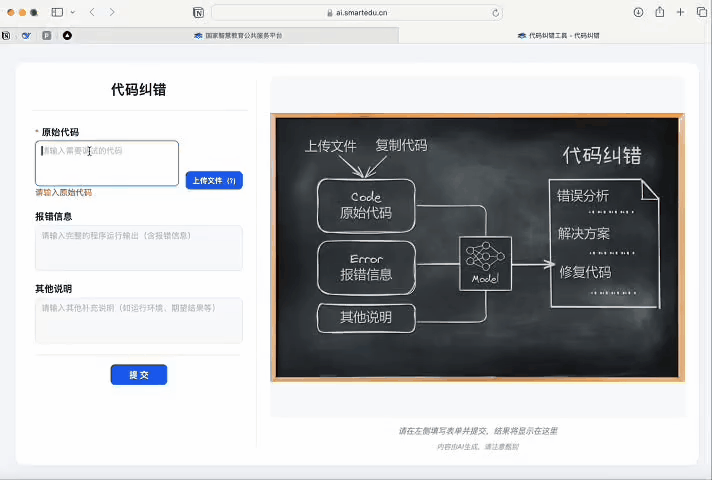The image size is (712, 480).
Task: Click the ai.smartedu.cn address bar
Action: 357,13
